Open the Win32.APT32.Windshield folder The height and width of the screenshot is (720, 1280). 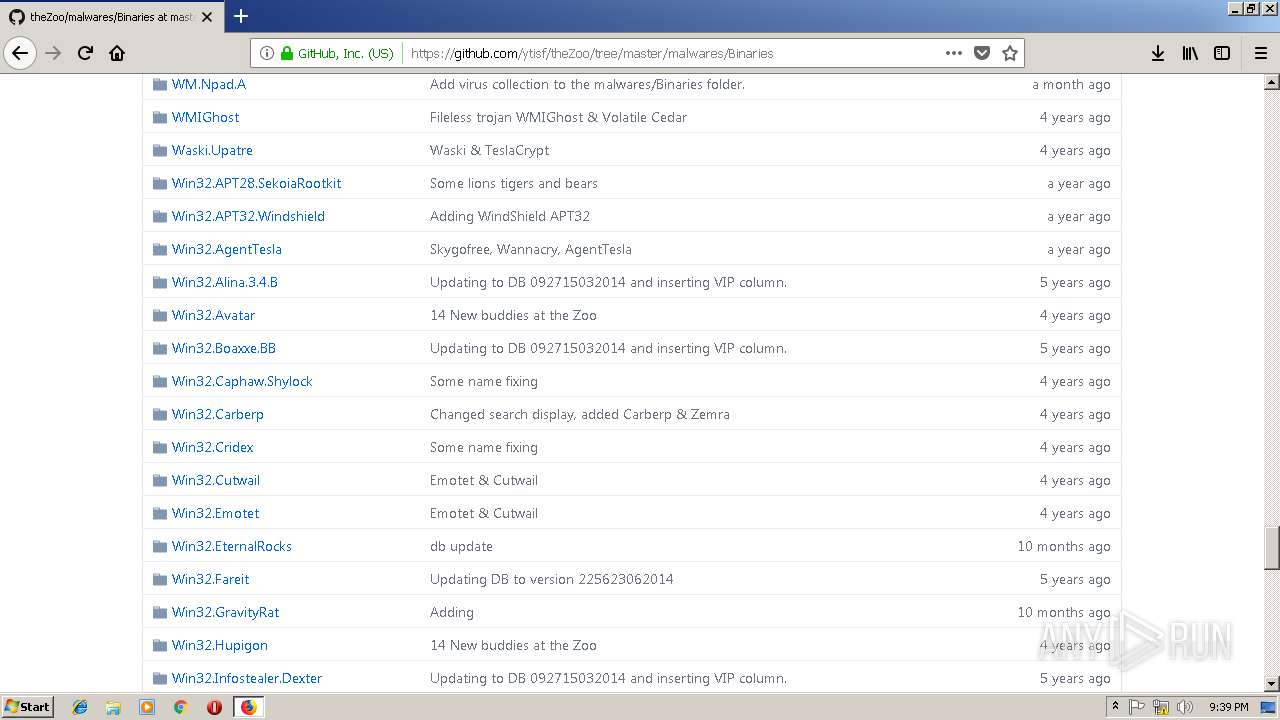point(248,216)
